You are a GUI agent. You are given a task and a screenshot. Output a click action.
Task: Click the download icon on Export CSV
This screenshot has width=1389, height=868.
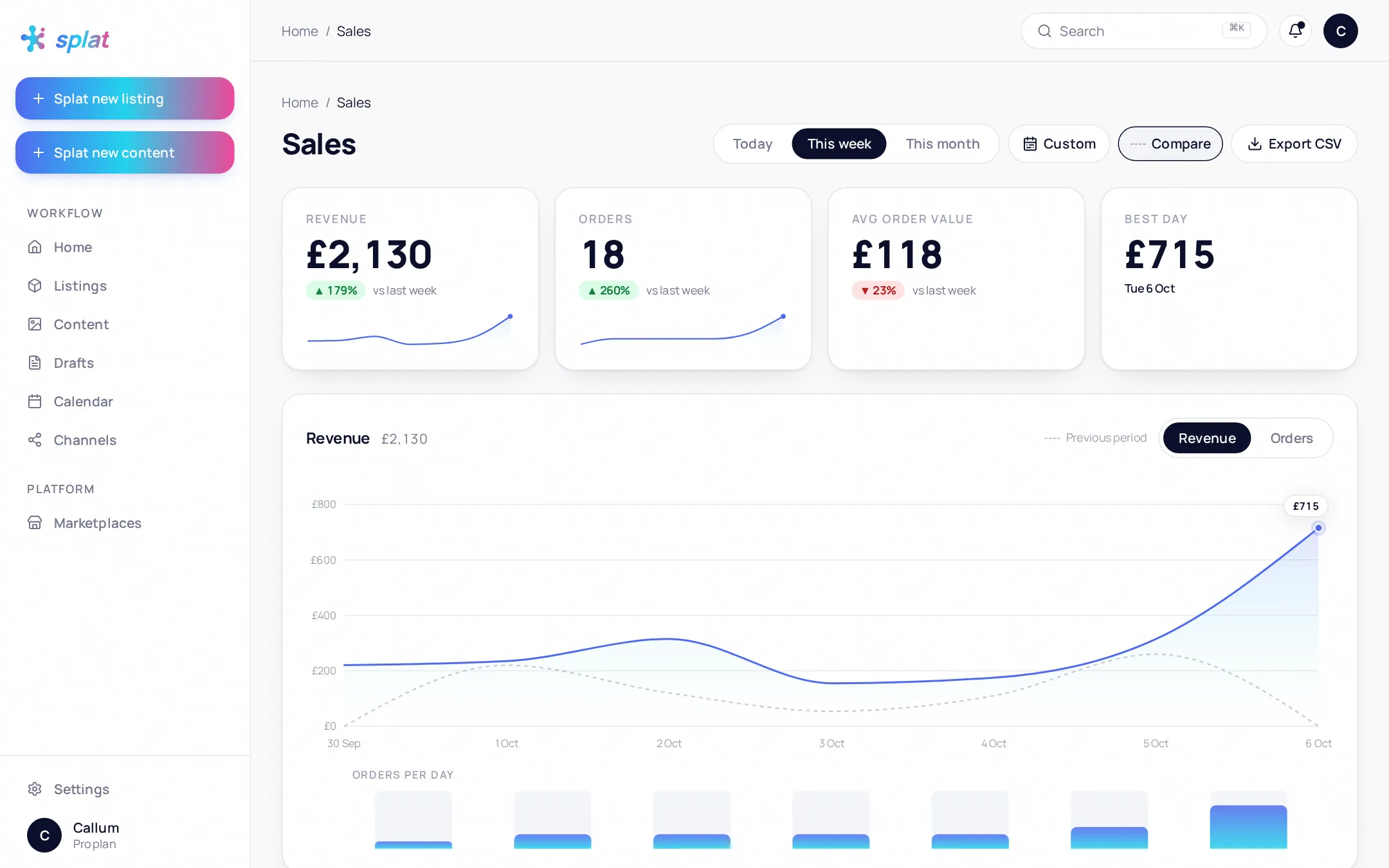point(1255,144)
